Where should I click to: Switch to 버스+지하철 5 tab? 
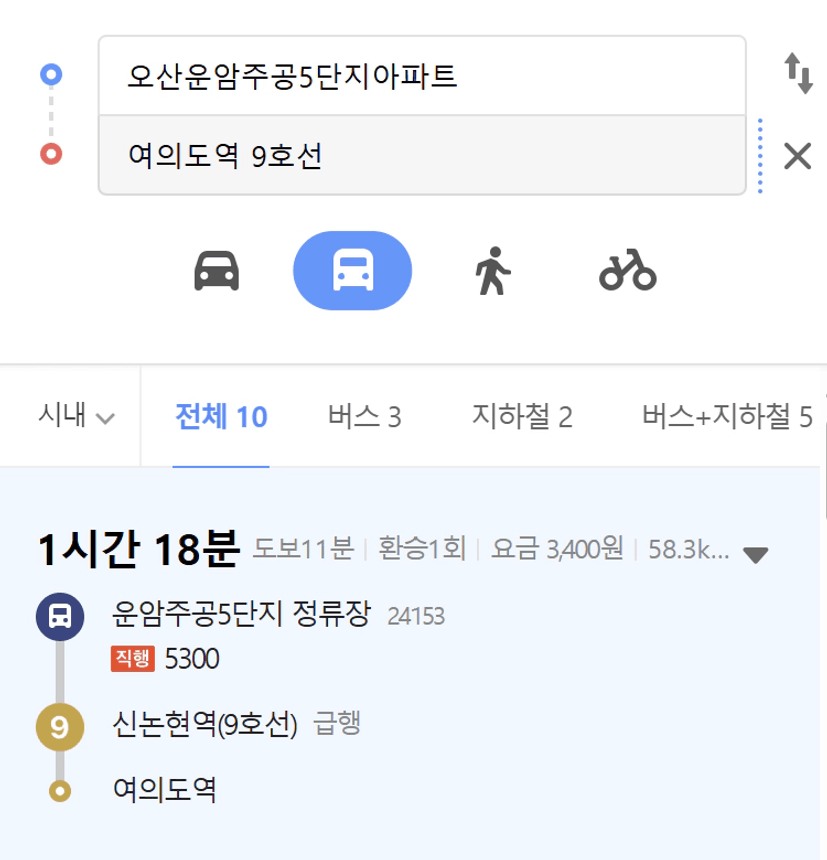click(x=727, y=416)
